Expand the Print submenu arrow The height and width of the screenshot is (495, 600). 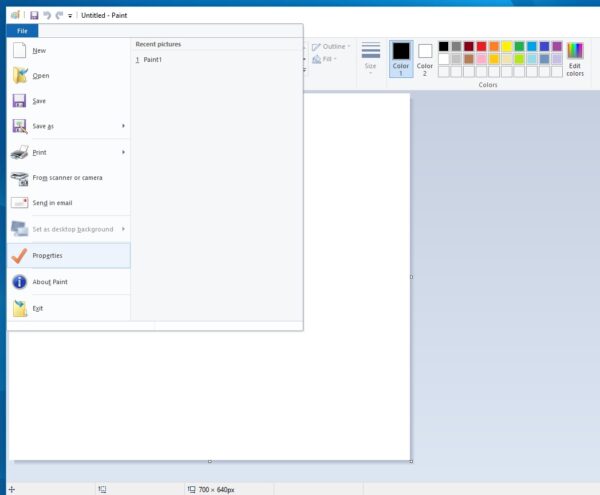(123, 152)
